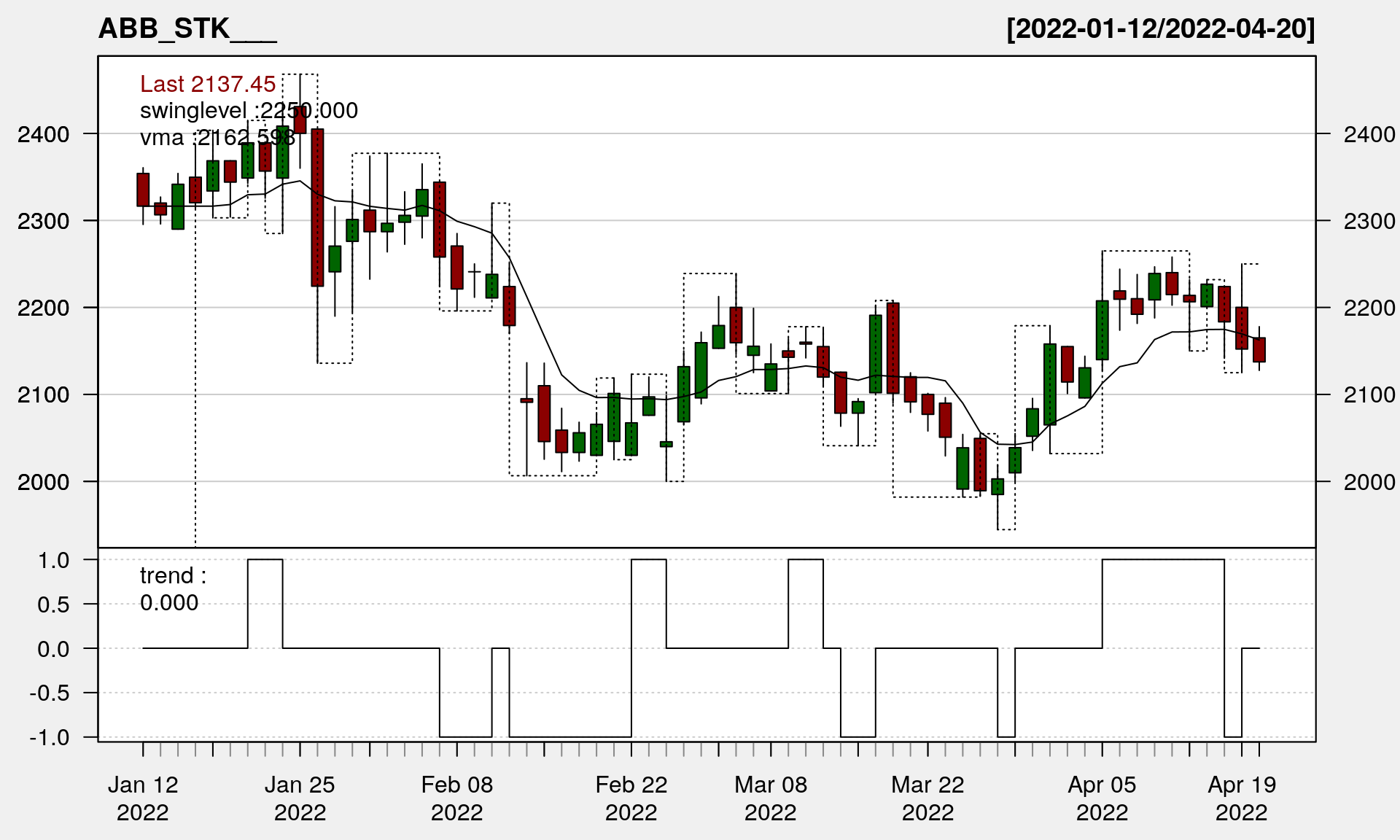Click the date range label 2022-01-12/2022-04-20
This screenshot has height=840, width=1400.
point(1160,29)
